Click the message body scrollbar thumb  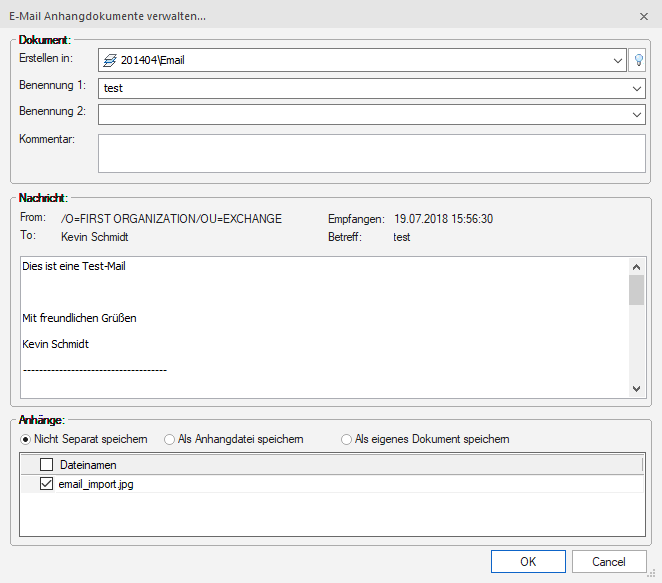click(636, 290)
